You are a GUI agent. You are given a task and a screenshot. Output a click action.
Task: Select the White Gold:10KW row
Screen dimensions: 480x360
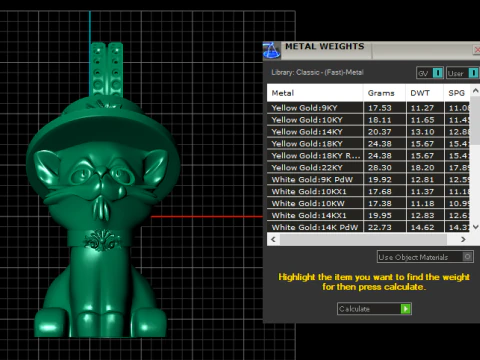tap(369, 204)
